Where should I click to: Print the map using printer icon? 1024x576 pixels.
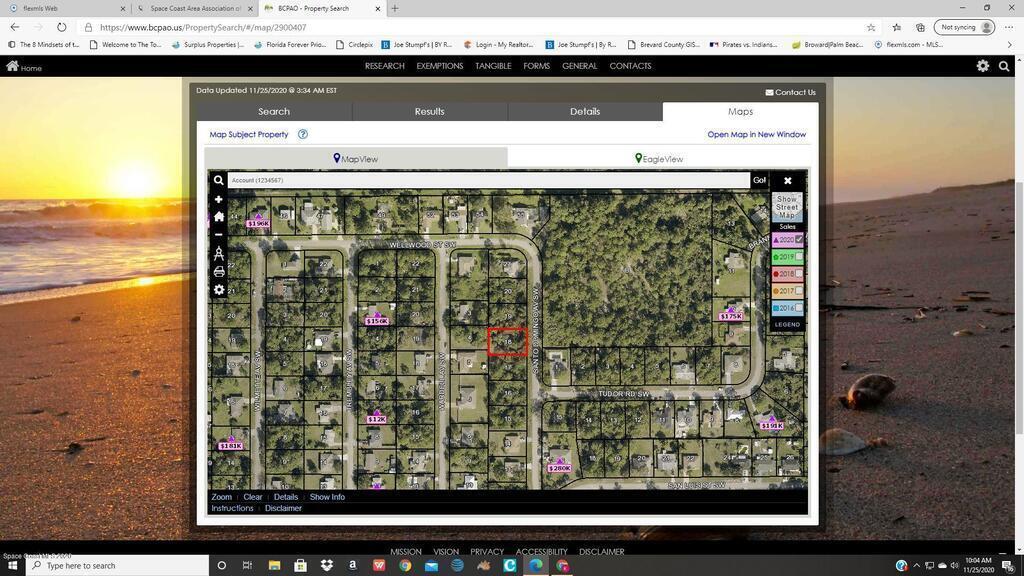click(218, 271)
